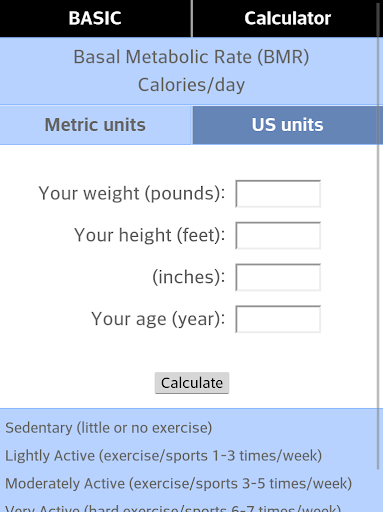Select the US units tab

click(288, 125)
